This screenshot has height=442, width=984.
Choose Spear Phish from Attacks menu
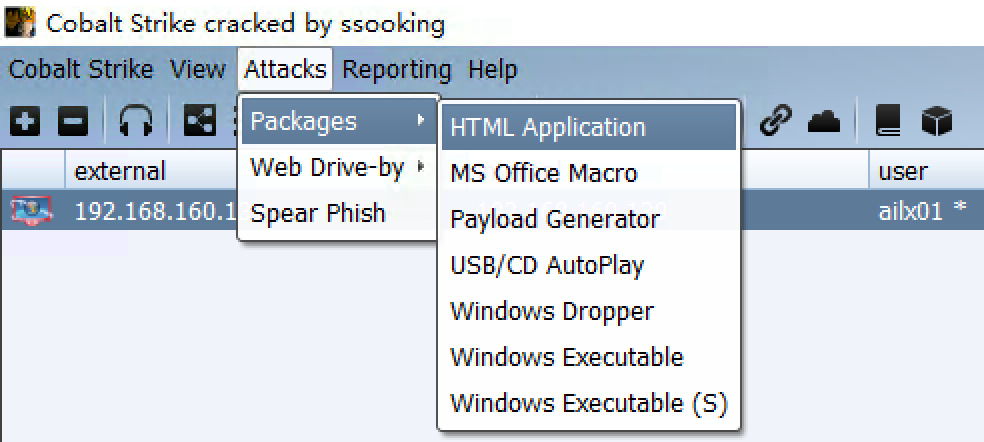pos(317,213)
